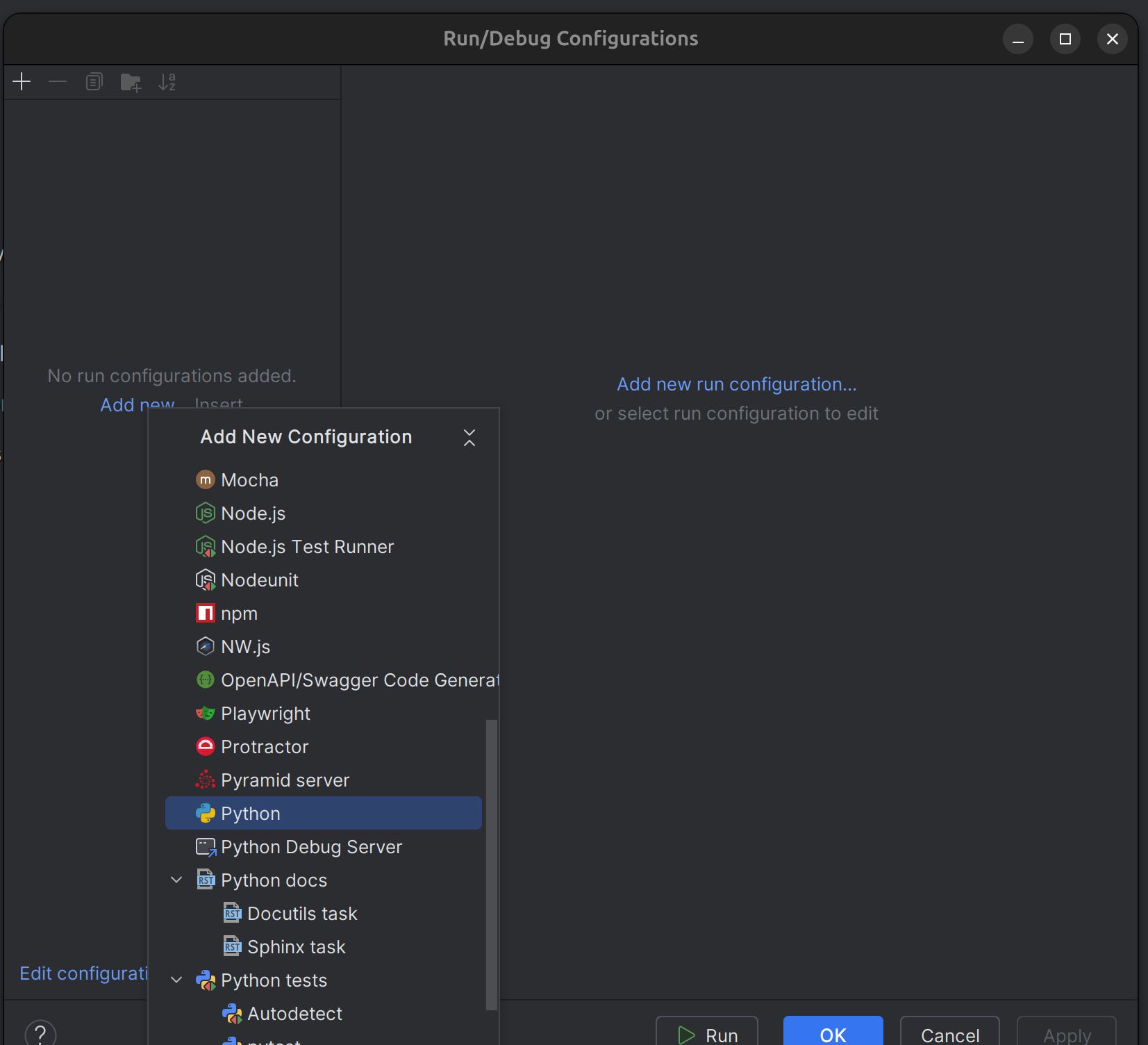
Task: Collapse the Python tests group
Action: 176,980
